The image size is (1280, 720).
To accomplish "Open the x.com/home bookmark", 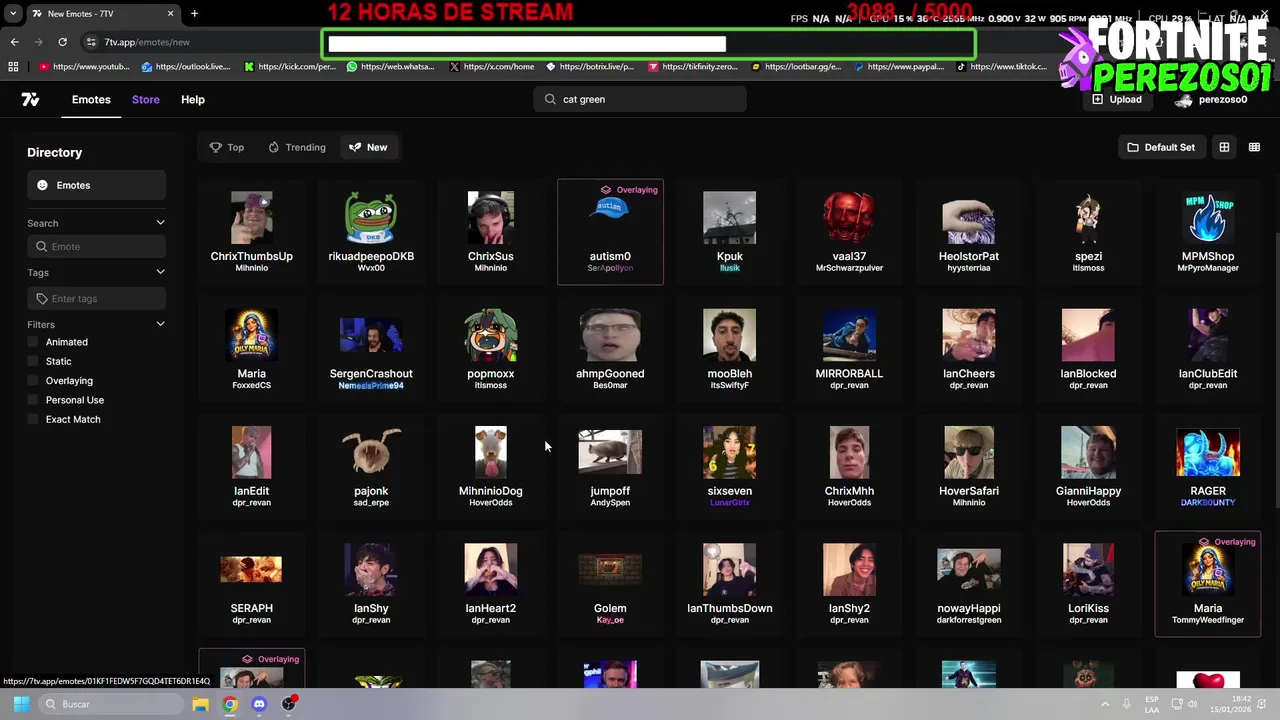I will (492, 67).
